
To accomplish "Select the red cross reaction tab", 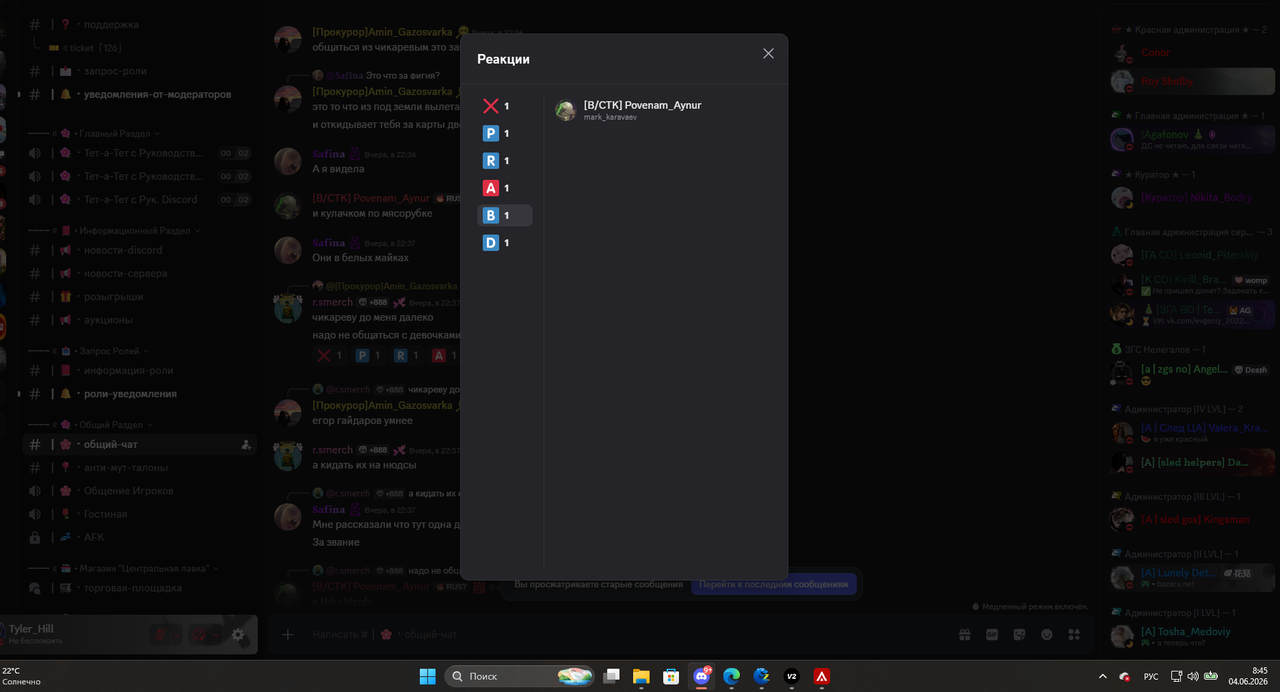I will 505,106.
